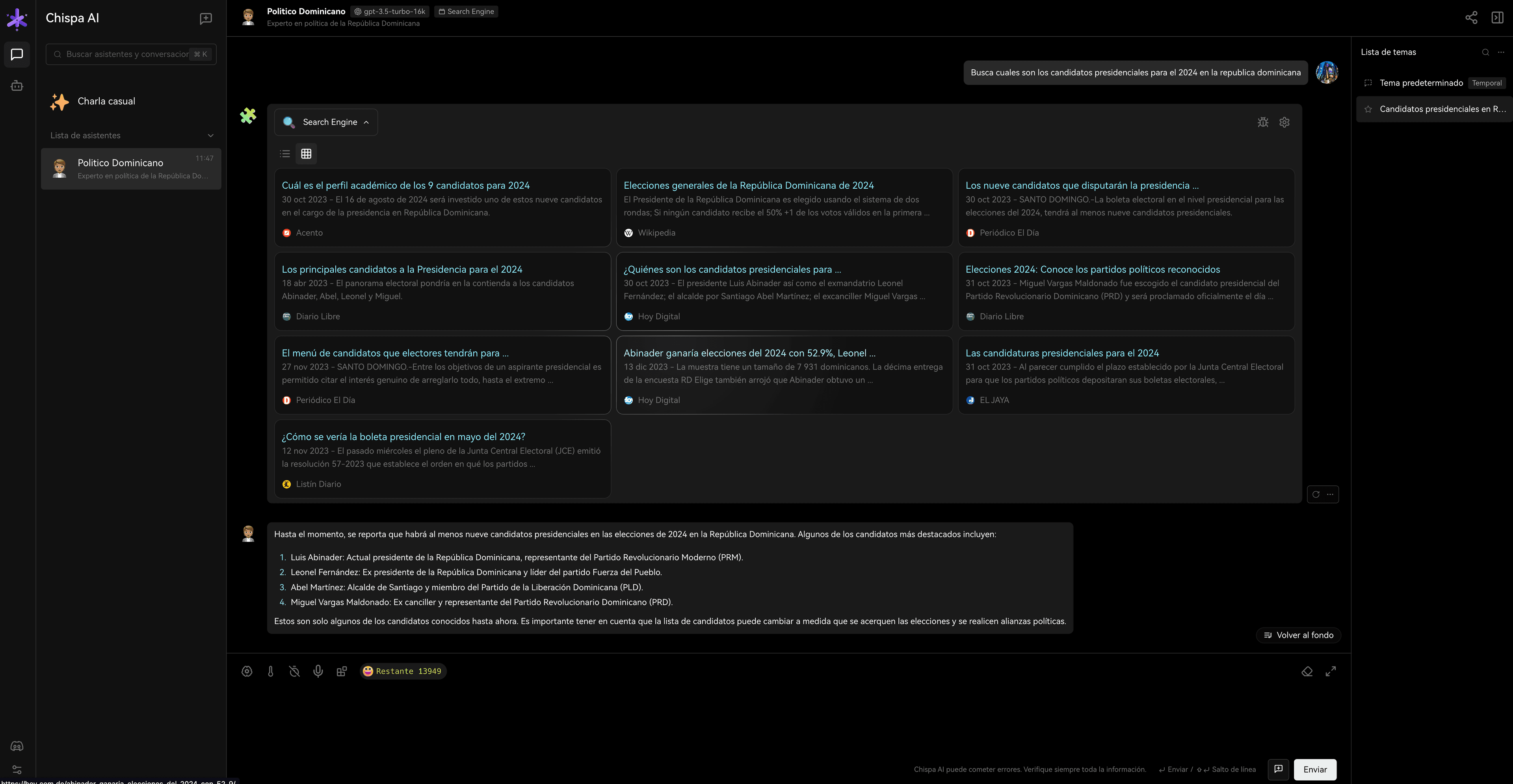Disable history with the clock-slash icon
1513x784 pixels.
point(294,671)
